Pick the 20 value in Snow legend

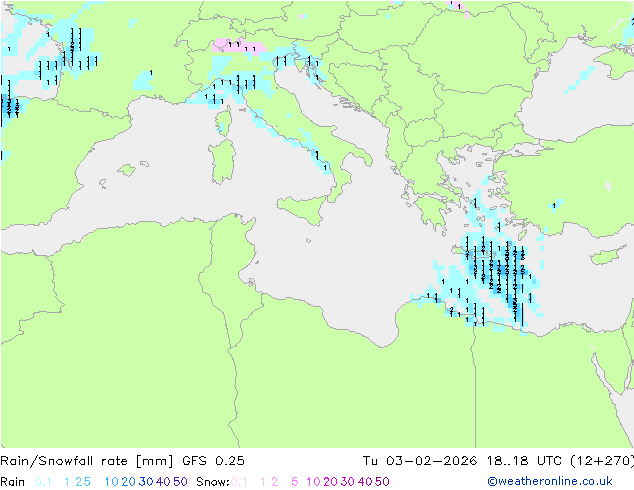click(330, 482)
